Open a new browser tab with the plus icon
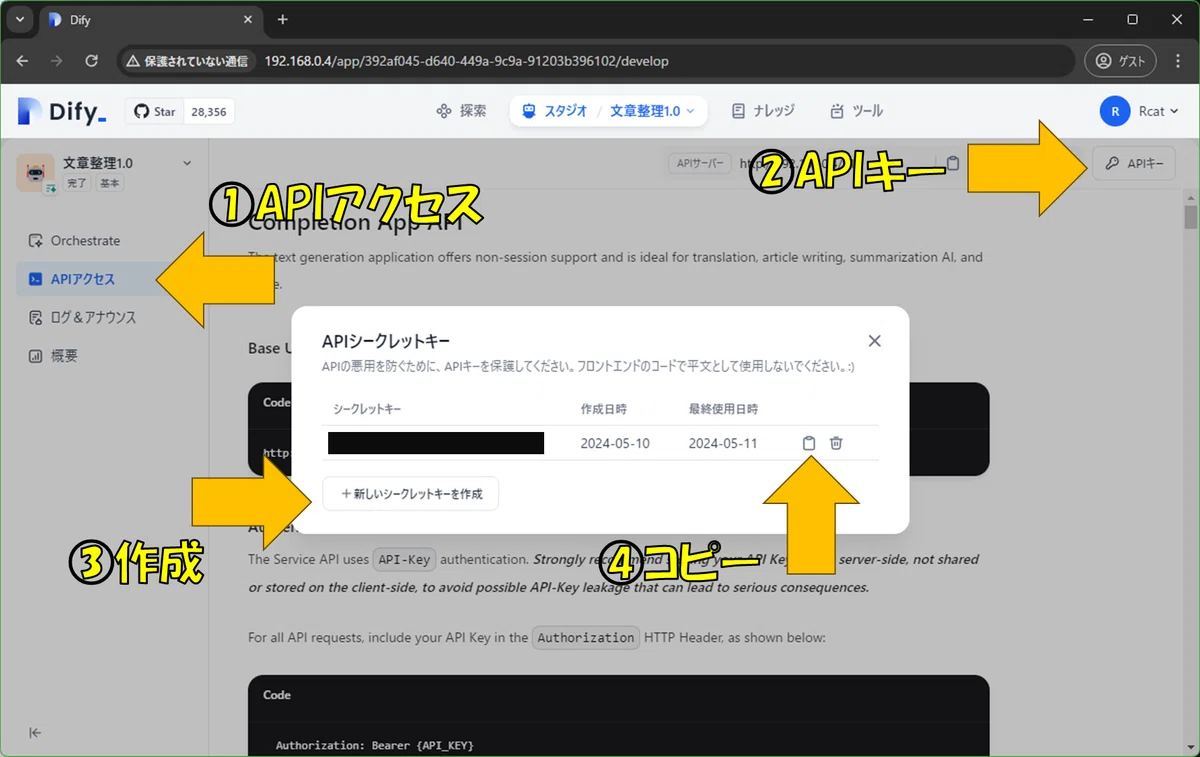Image resolution: width=1200 pixels, height=757 pixels. [282, 19]
